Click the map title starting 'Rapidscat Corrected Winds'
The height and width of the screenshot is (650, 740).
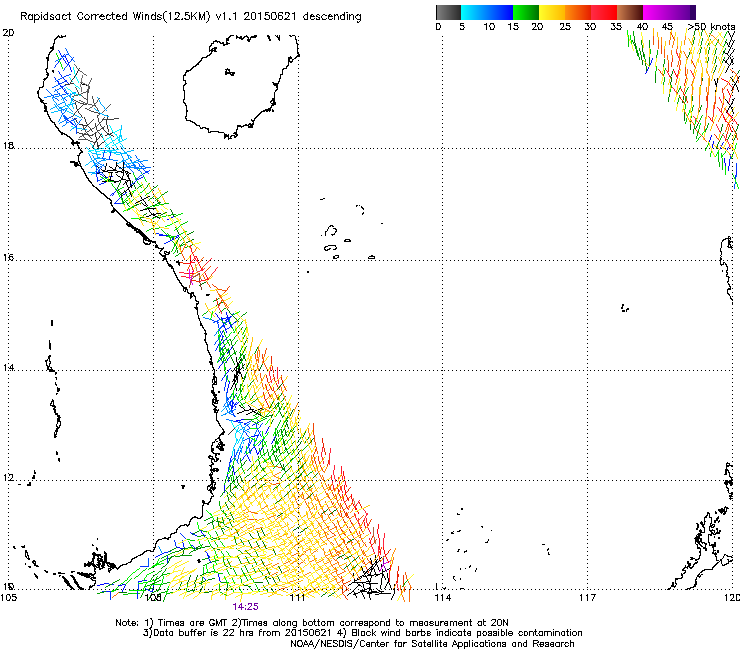[x=191, y=17]
